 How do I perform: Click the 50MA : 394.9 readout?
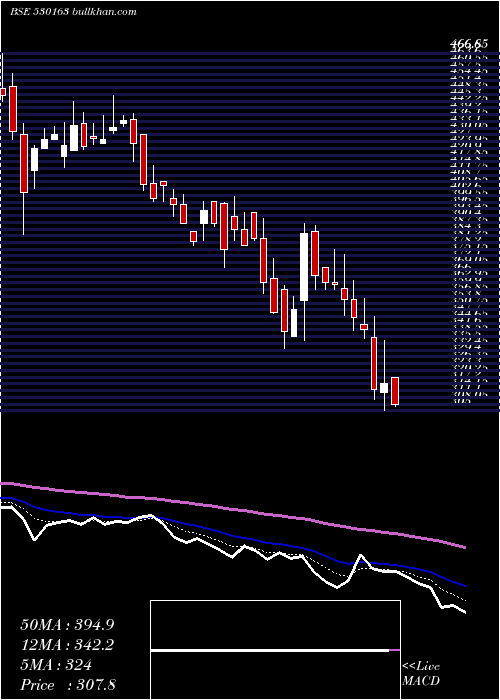pyautogui.click(x=67, y=625)
